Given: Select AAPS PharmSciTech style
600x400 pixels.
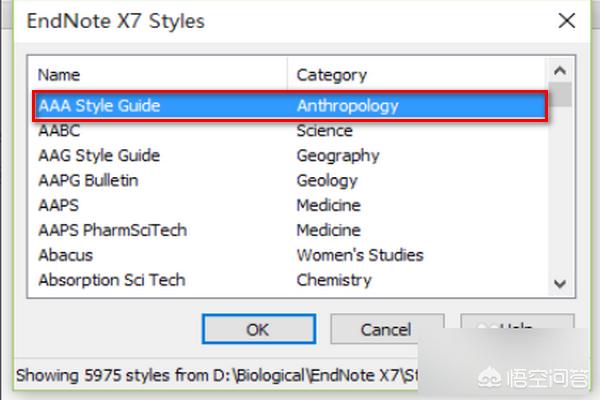Looking at the screenshot, I should [112, 230].
